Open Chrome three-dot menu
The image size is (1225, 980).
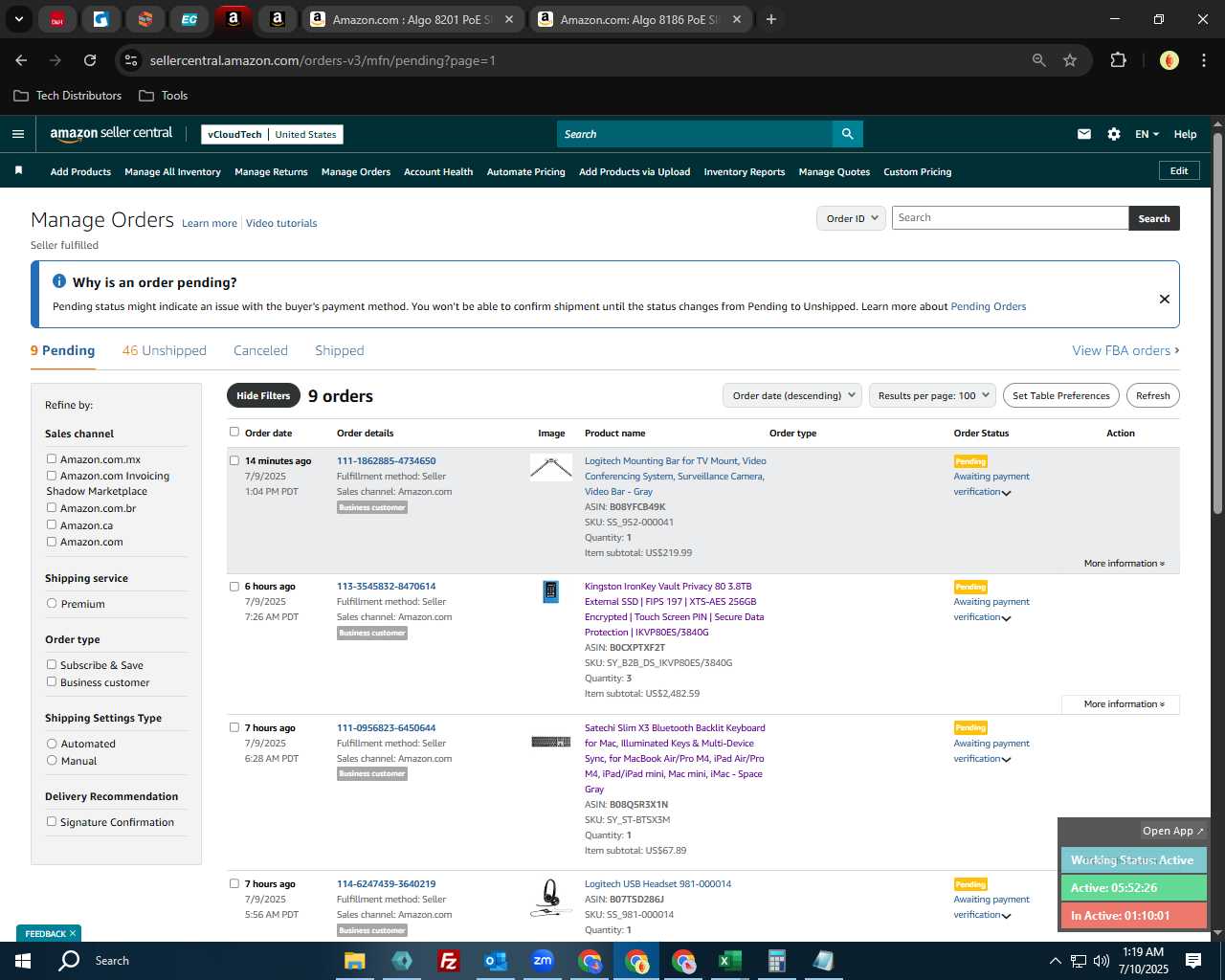1202,60
